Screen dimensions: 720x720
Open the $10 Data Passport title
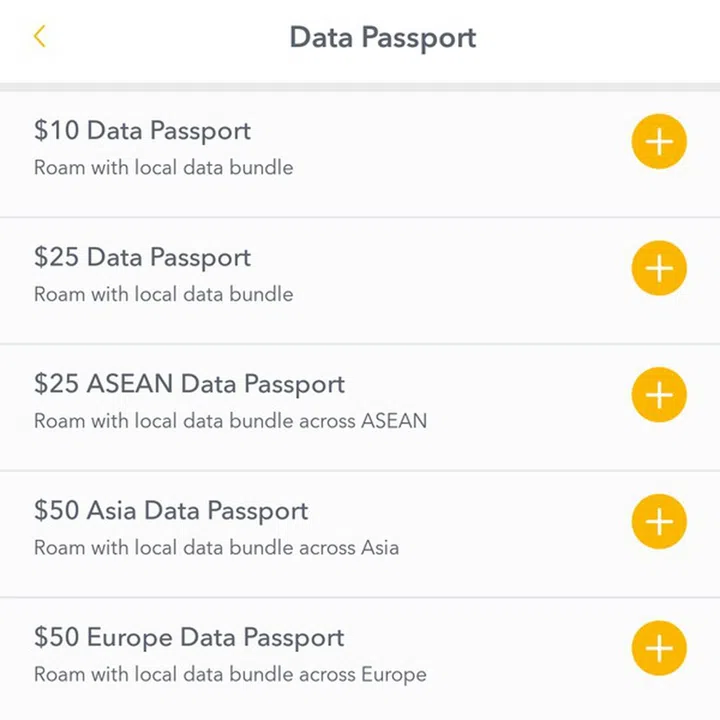point(142,131)
